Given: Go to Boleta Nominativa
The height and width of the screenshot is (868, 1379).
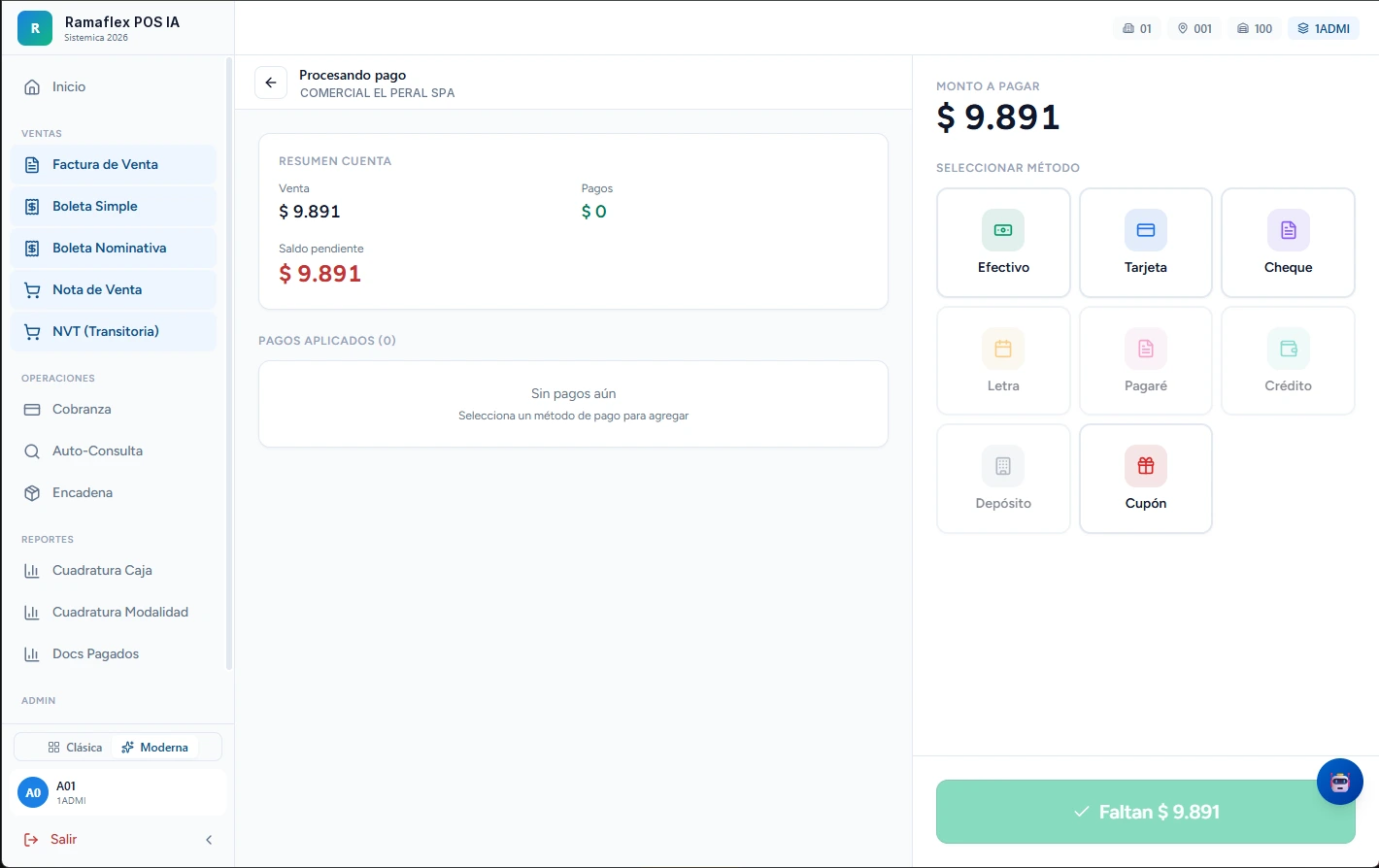Looking at the screenshot, I should [x=114, y=248].
